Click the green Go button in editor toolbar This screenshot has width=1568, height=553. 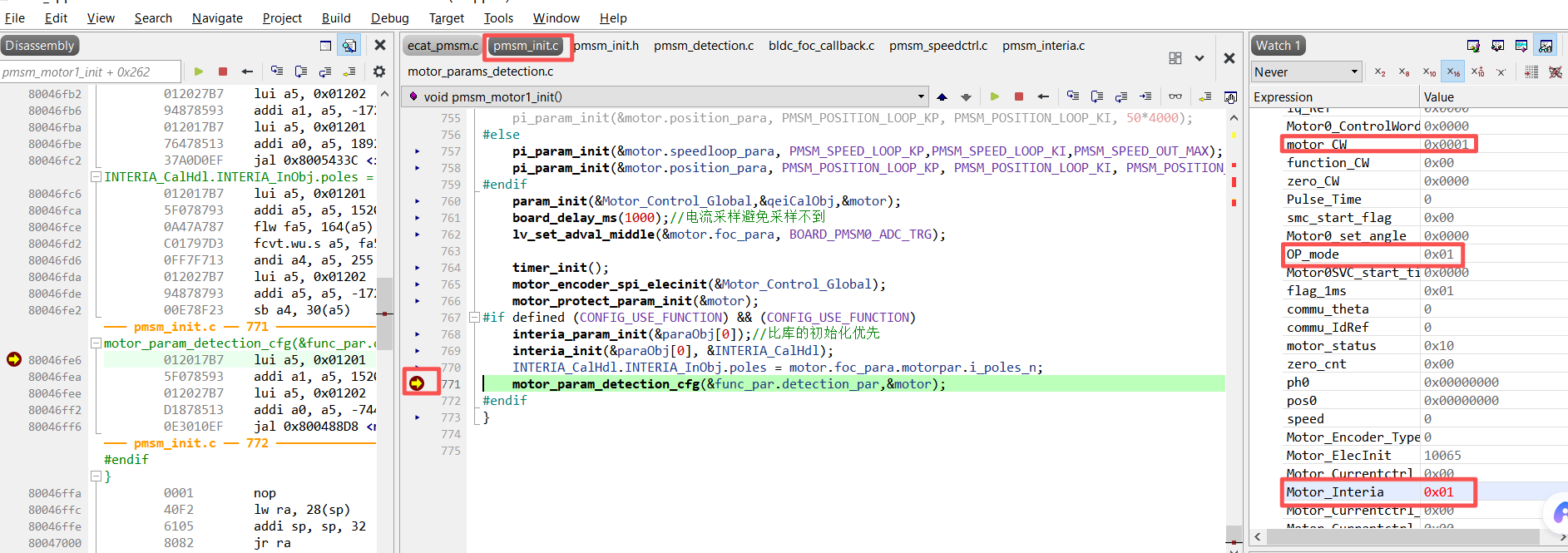coord(995,97)
